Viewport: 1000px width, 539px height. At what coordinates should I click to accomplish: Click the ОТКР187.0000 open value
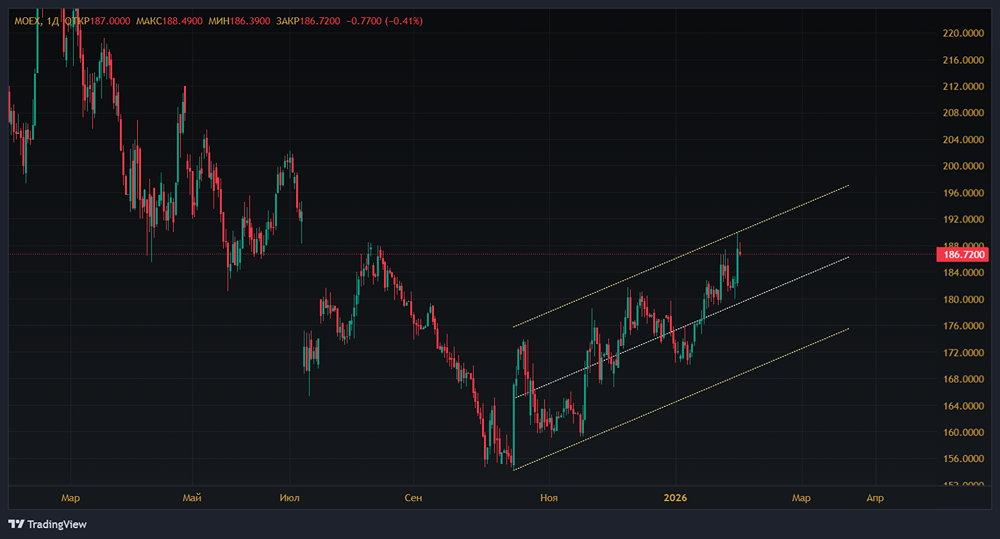pyautogui.click(x=98, y=21)
